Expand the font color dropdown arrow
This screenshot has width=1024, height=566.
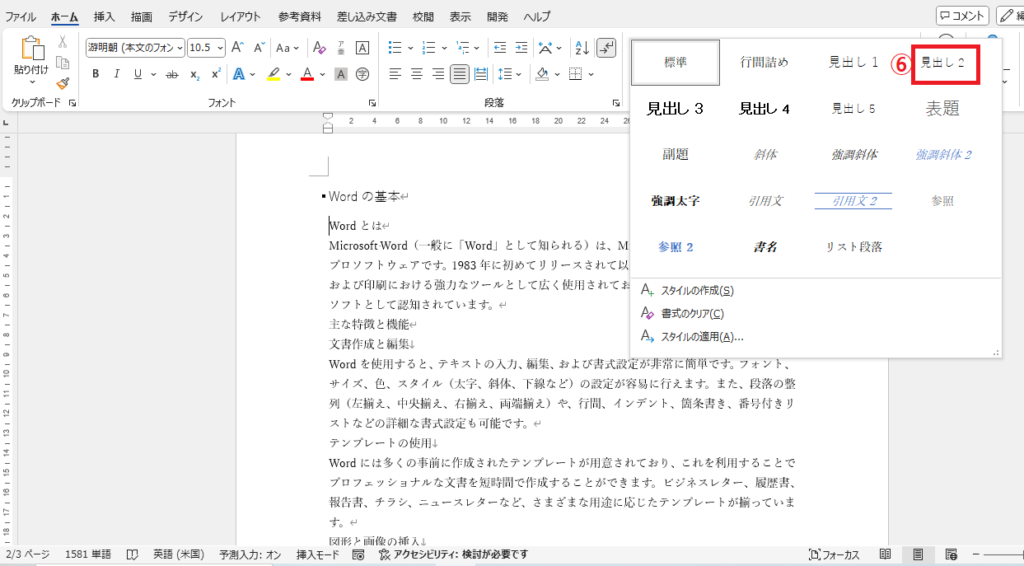pyautogui.click(x=323, y=74)
